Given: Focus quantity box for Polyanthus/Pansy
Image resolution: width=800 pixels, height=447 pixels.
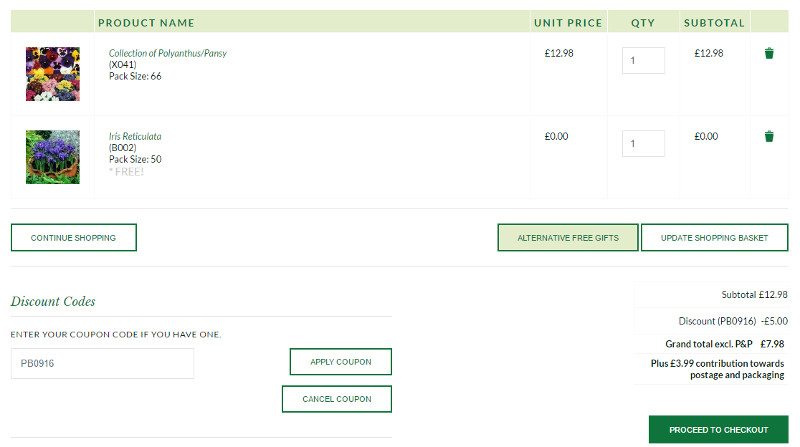Looking at the screenshot, I should pyautogui.click(x=643, y=60).
